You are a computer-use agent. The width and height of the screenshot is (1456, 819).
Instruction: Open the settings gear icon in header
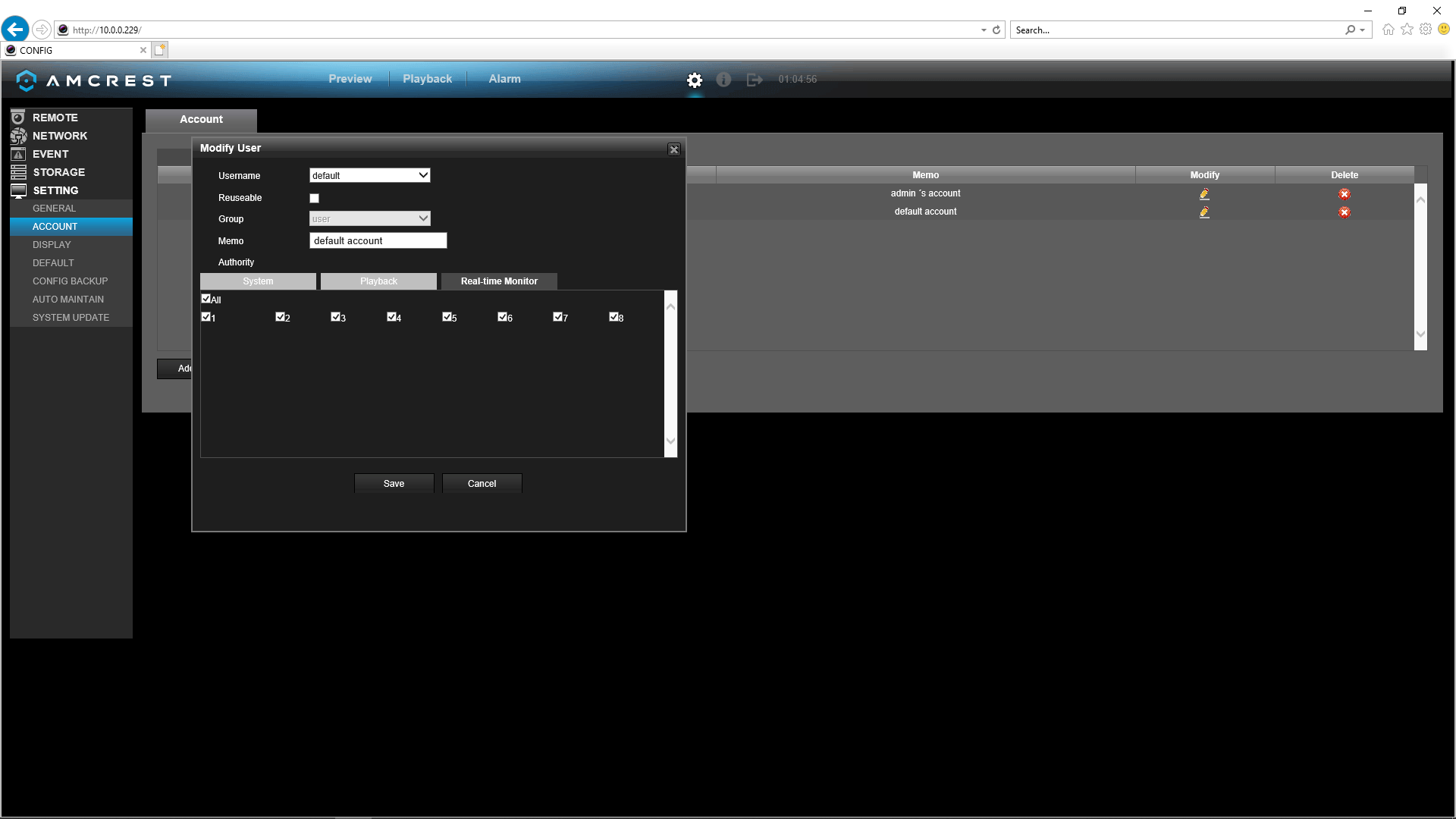pyautogui.click(x=695, y=80)
